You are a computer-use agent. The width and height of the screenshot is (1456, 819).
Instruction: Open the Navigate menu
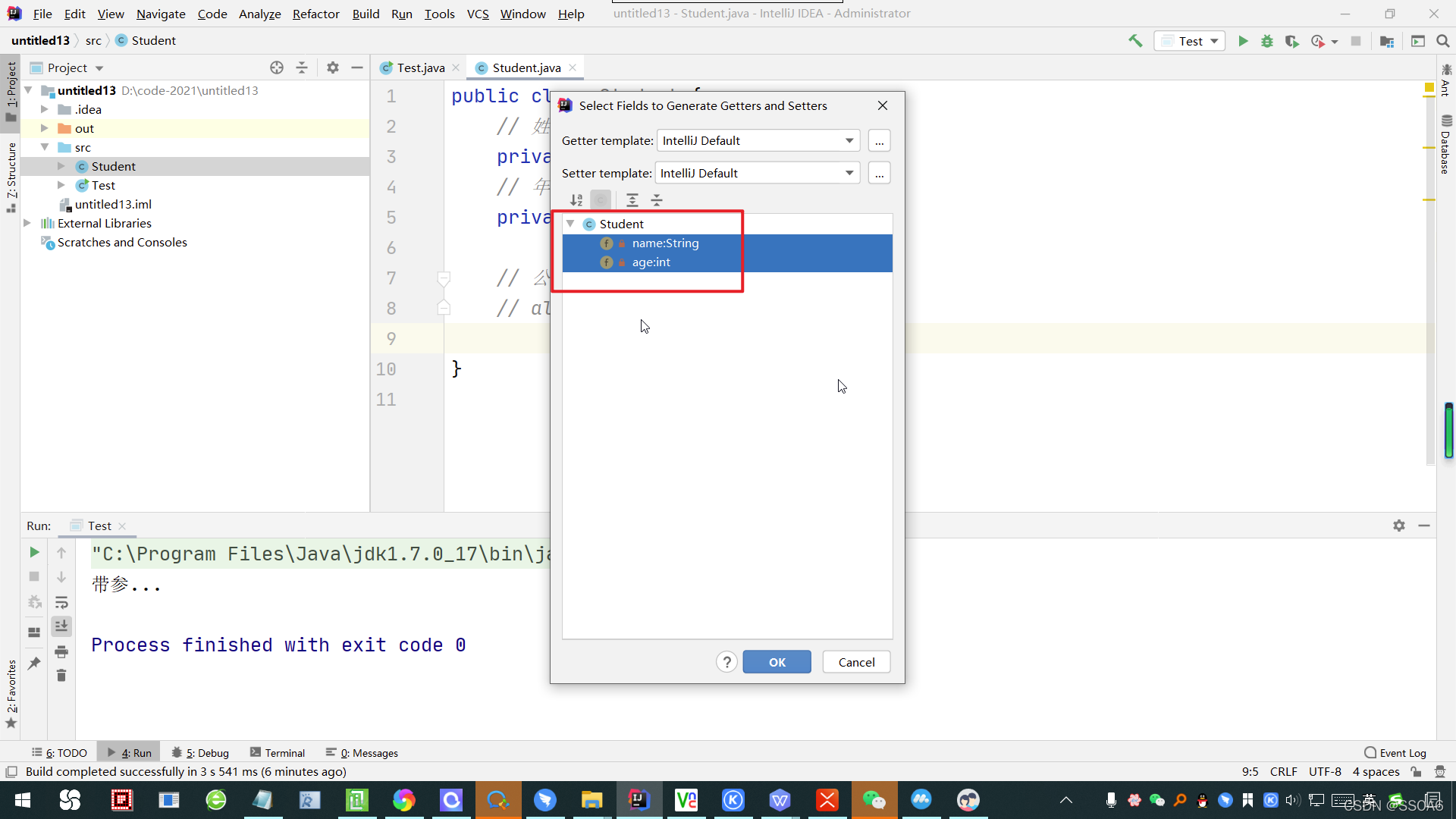click(161, 14)
